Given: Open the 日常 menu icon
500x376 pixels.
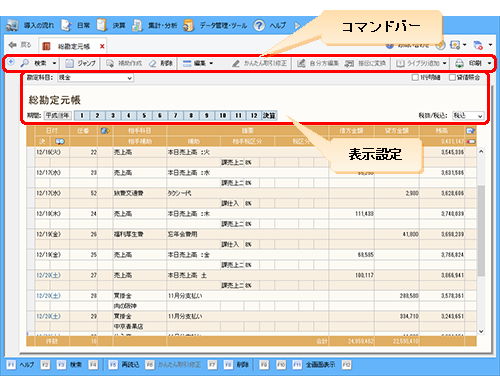Looking at the screenshot, I should pyautogui.click(x=66, y=25).
